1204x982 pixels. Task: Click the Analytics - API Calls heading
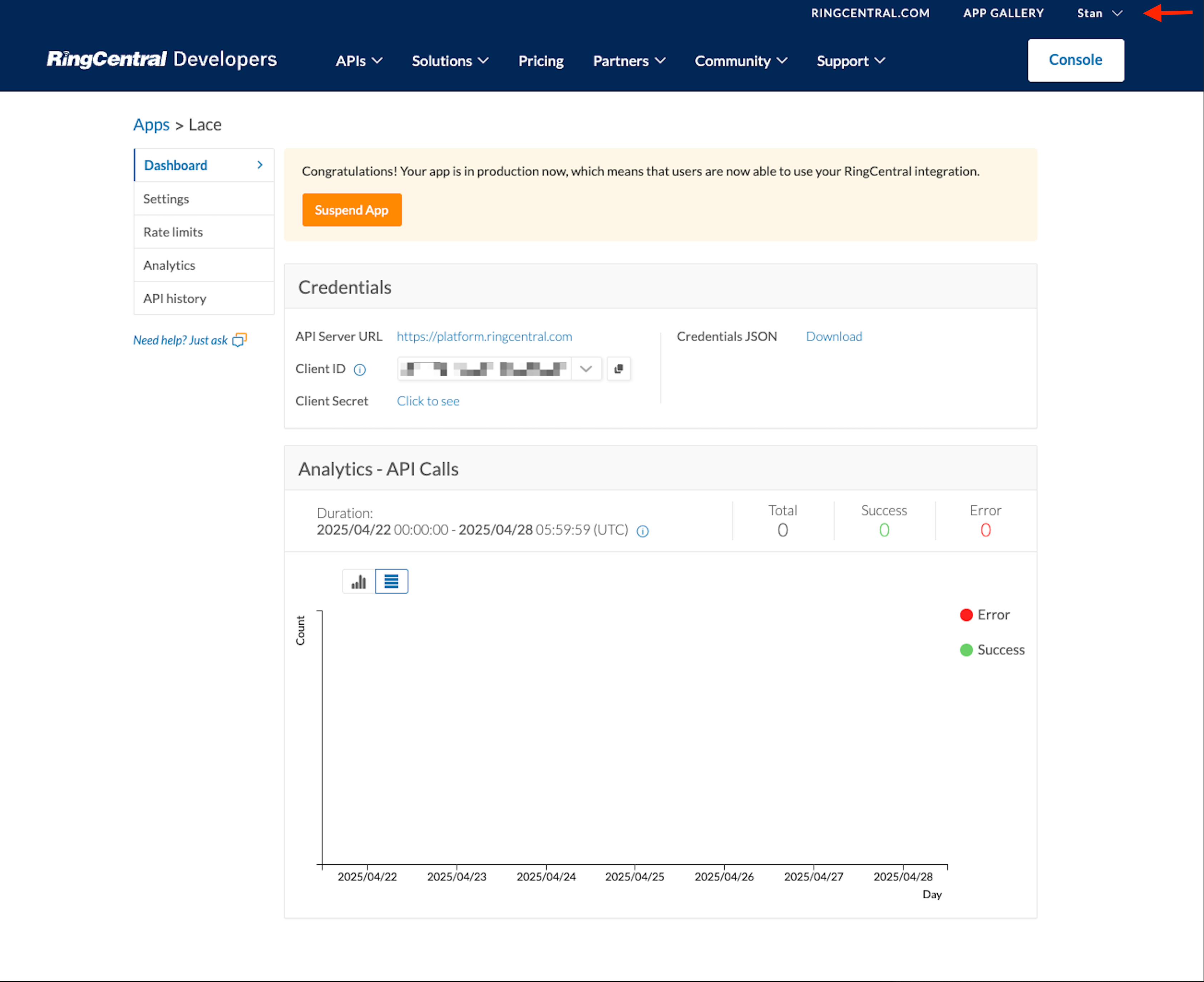(x=378, y=469)
